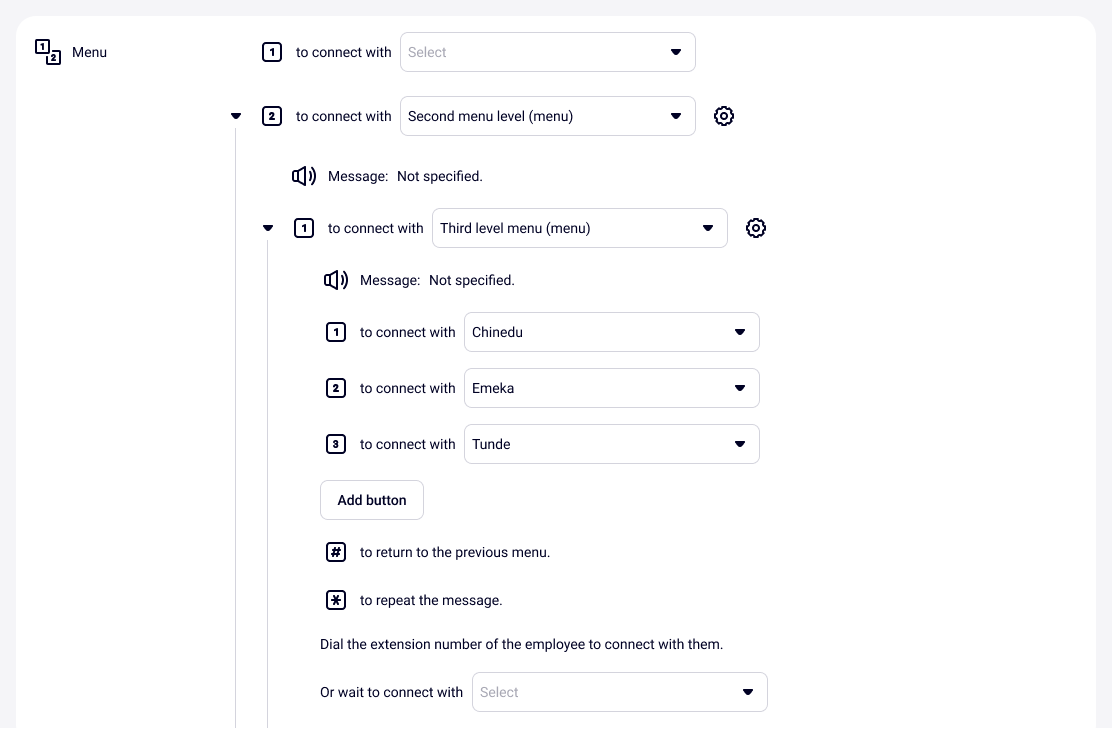This screenshot has height=729, width=1112.
Task: Open the empty Select dropdown for key 1
Action: point(547,52)
